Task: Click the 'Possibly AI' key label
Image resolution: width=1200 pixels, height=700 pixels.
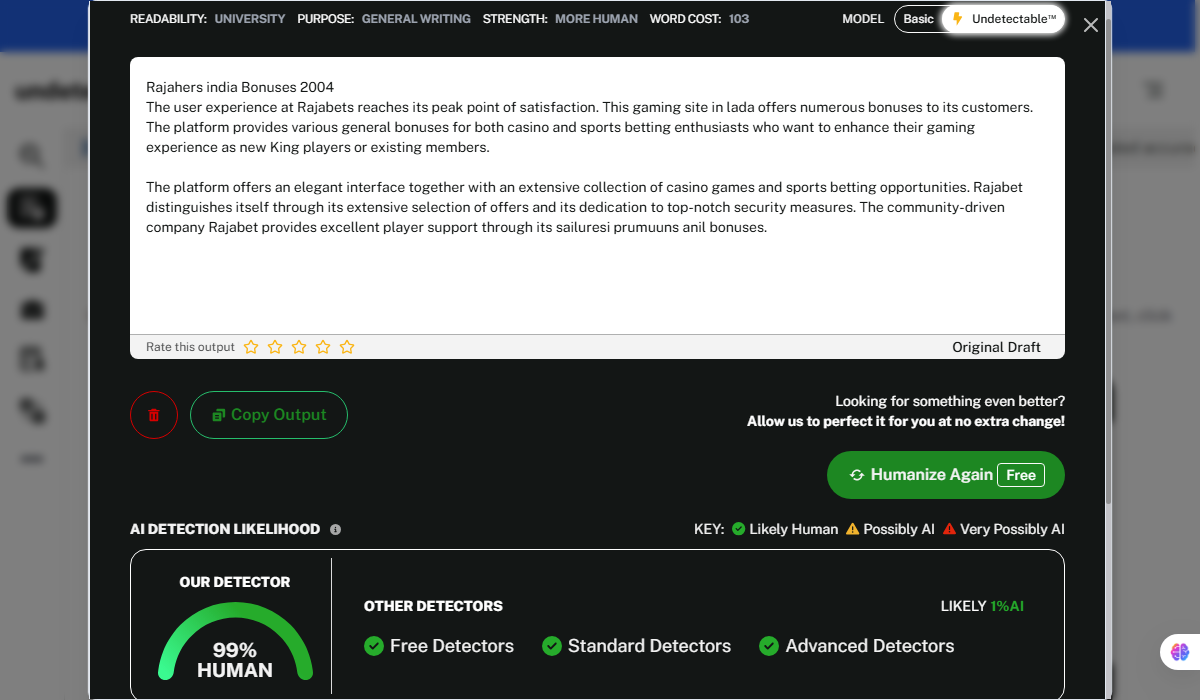Action: click(899, 529)
